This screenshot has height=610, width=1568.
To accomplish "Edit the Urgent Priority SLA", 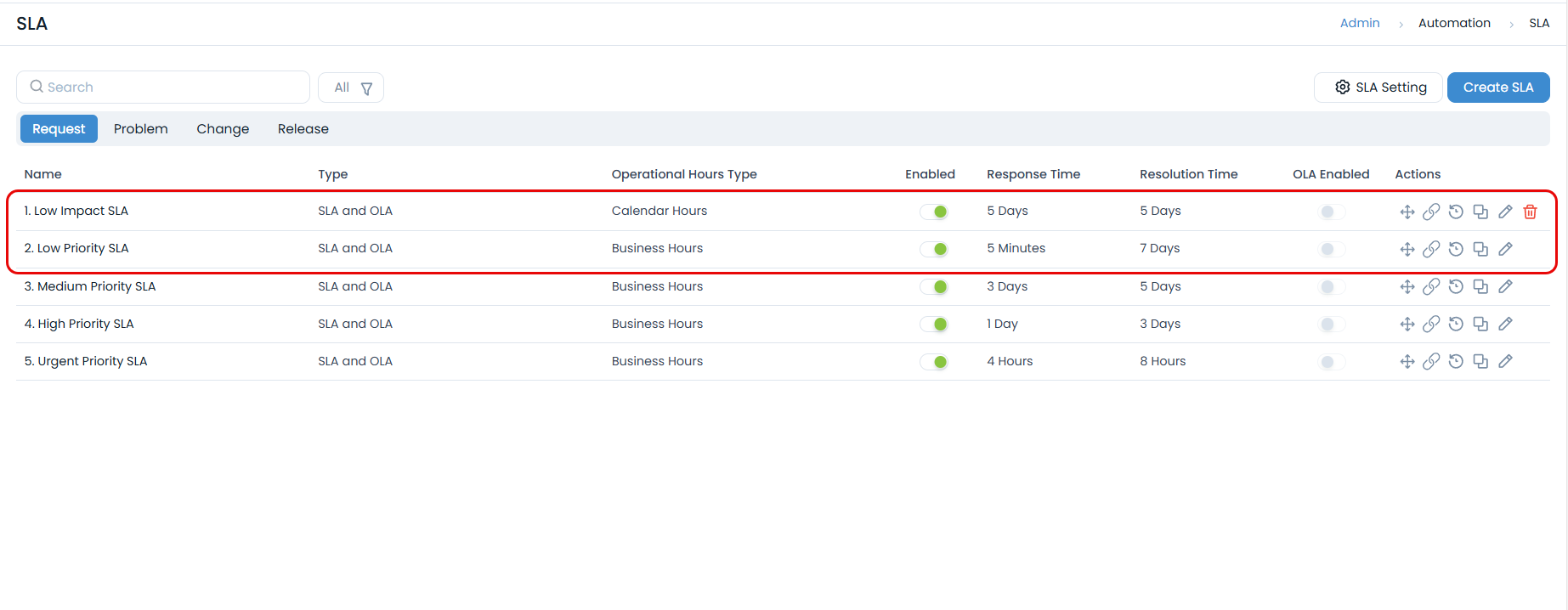I will pos(1505,361).
